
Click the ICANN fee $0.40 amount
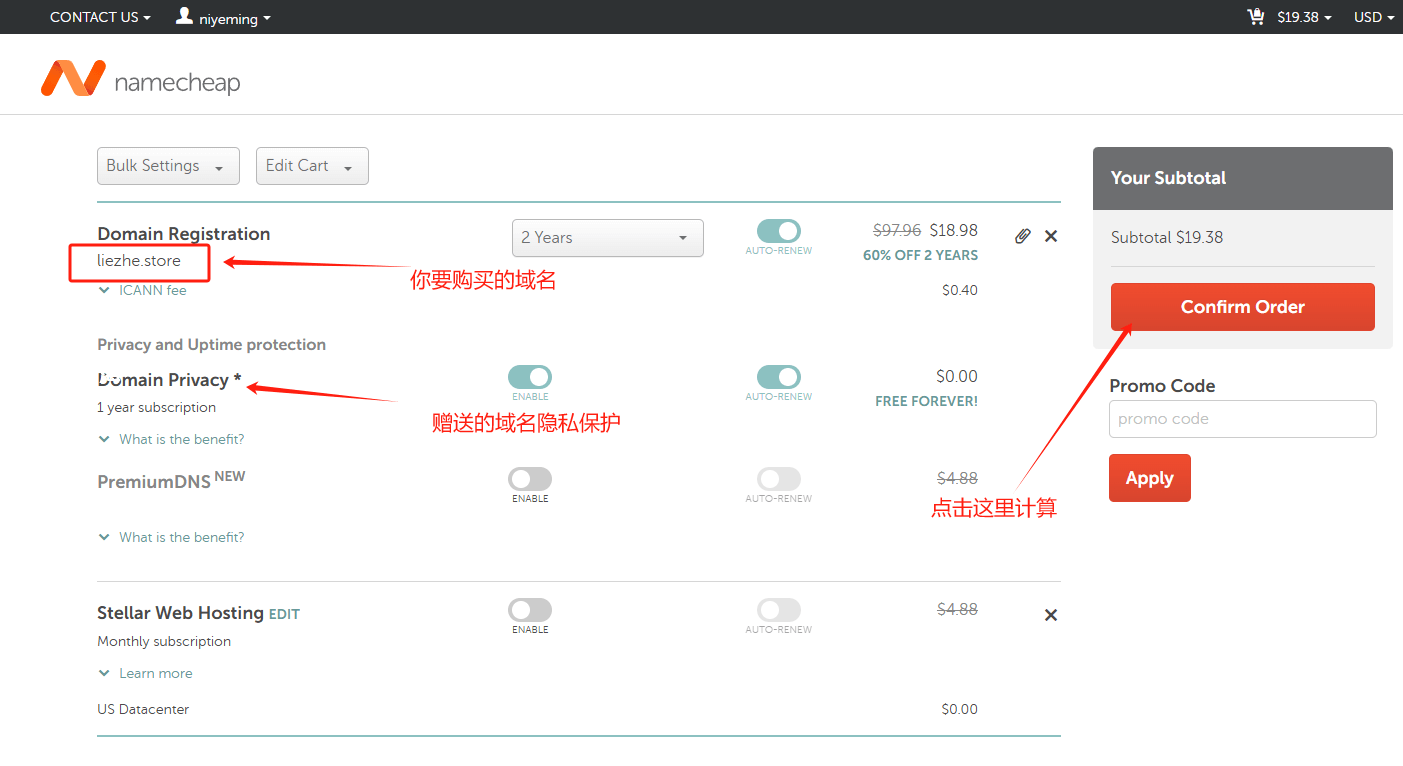pos(960,290)
